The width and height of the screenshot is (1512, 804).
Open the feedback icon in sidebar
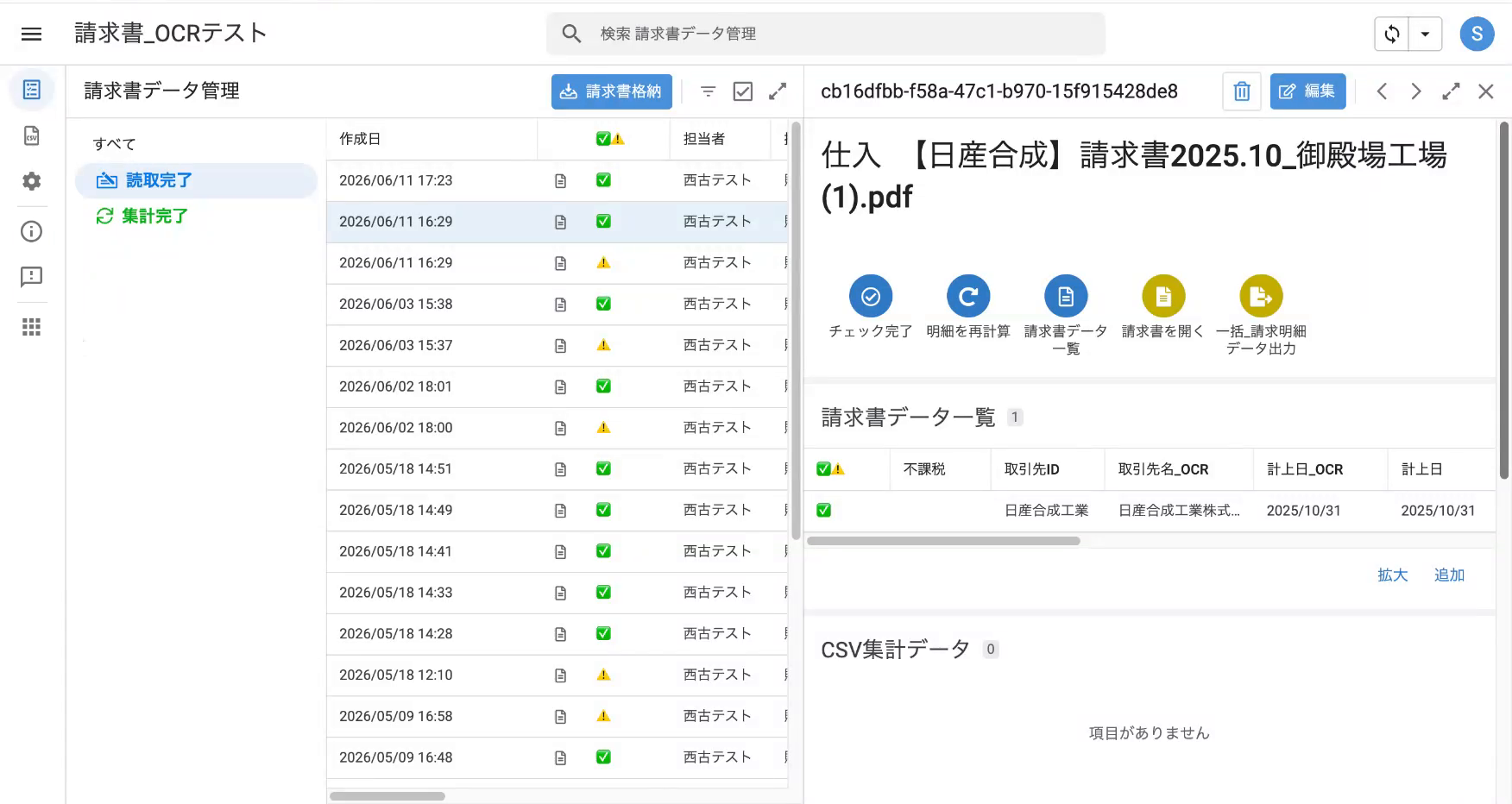click(32, 277)
